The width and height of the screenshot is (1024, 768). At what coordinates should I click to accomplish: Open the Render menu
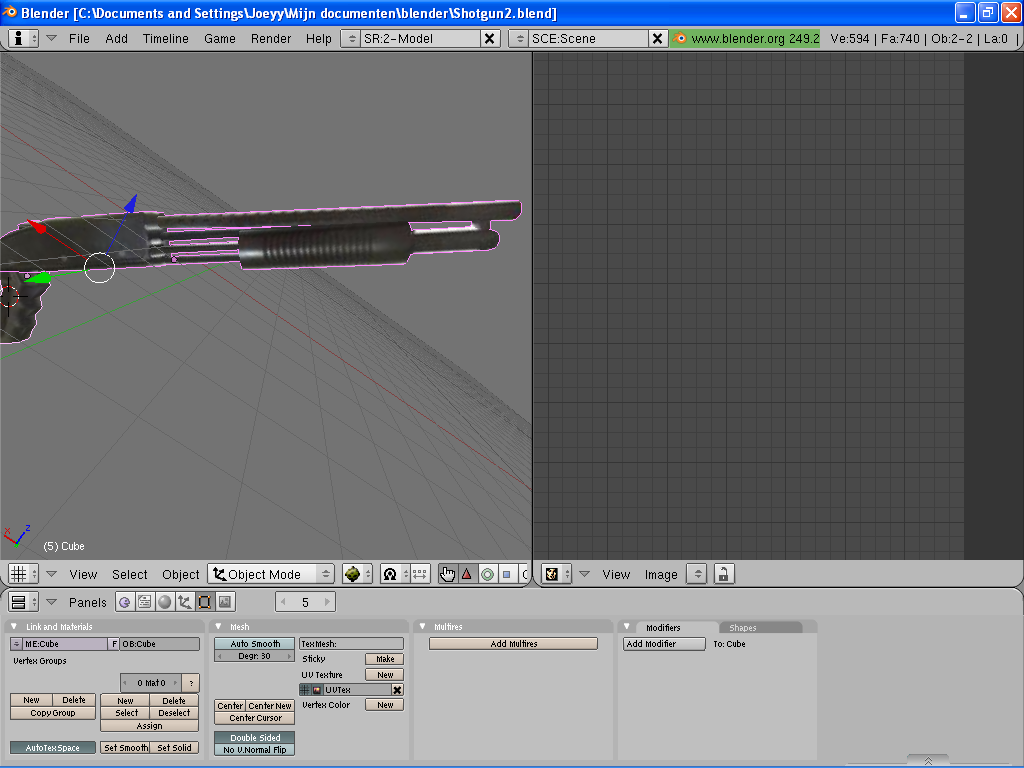(x=271, y=38)
